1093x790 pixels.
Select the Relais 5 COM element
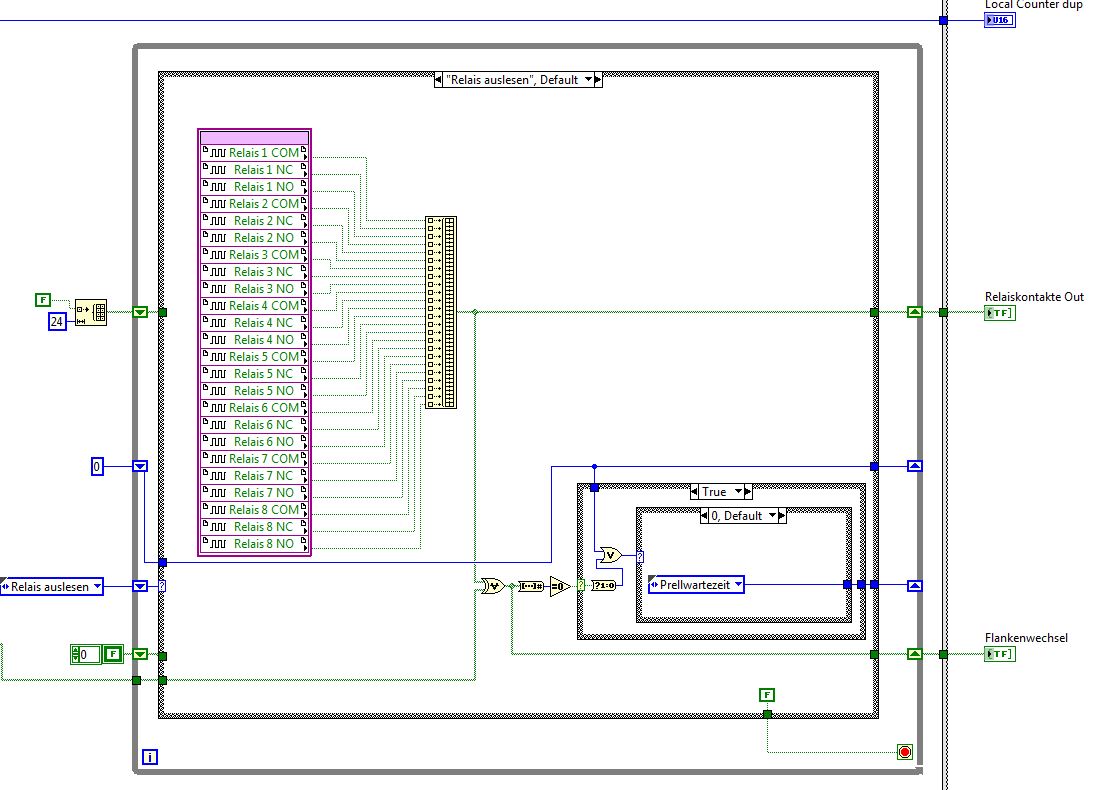pos(254,356)
